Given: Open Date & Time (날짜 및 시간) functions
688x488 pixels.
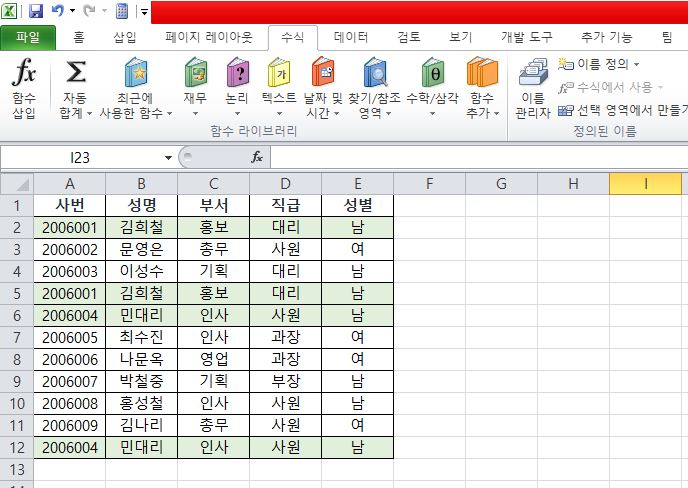Looking at the screenshot, I should pyautogui.click(x=323, y=72).
